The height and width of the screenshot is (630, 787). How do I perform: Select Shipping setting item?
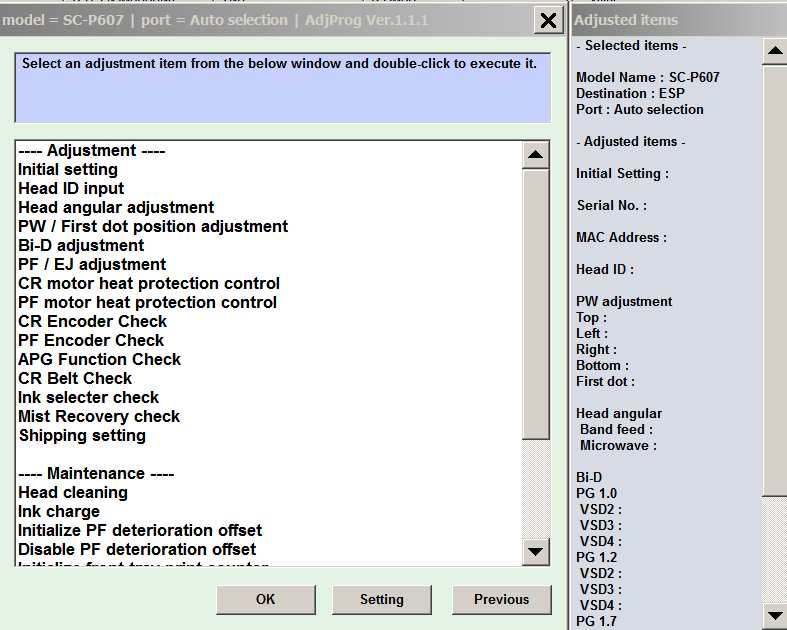[x=82, y=436]
